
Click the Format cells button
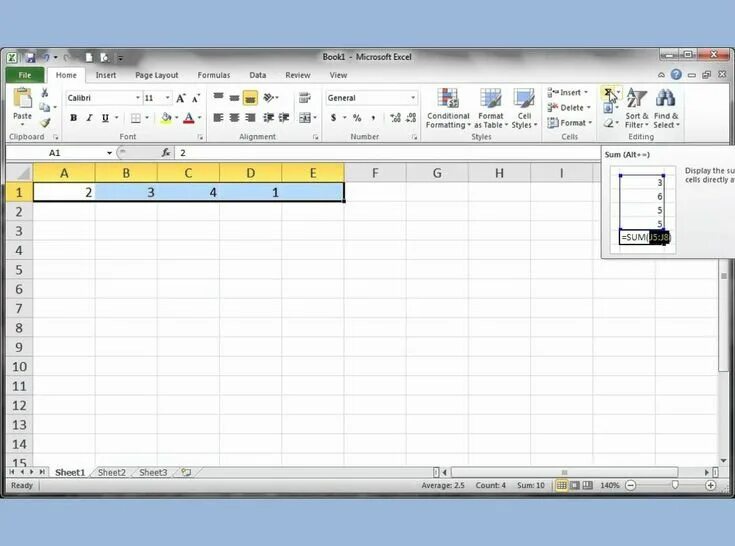[570, 123]
